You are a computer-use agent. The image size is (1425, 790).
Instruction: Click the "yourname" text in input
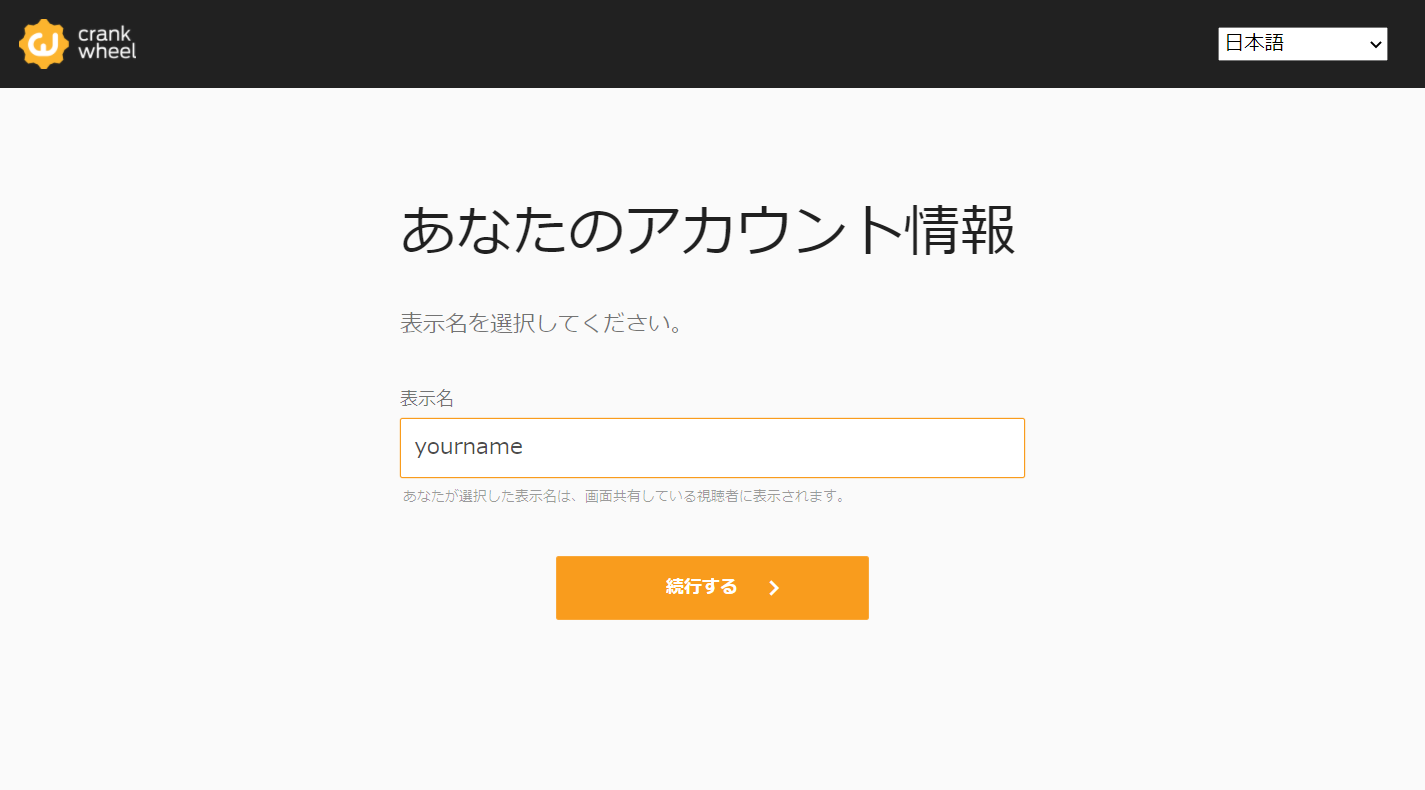468,447
